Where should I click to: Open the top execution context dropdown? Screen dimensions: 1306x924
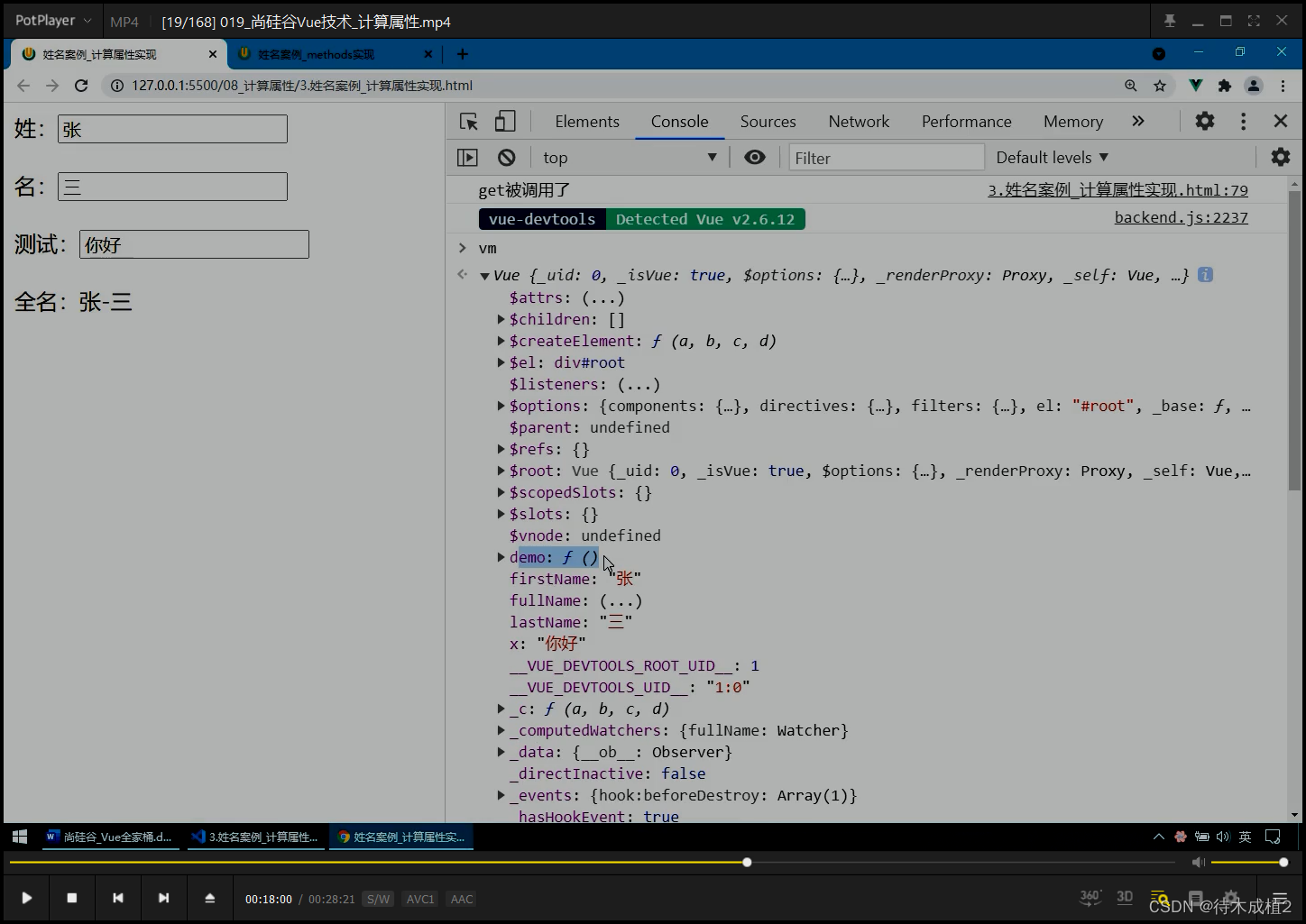coord(630,158)
